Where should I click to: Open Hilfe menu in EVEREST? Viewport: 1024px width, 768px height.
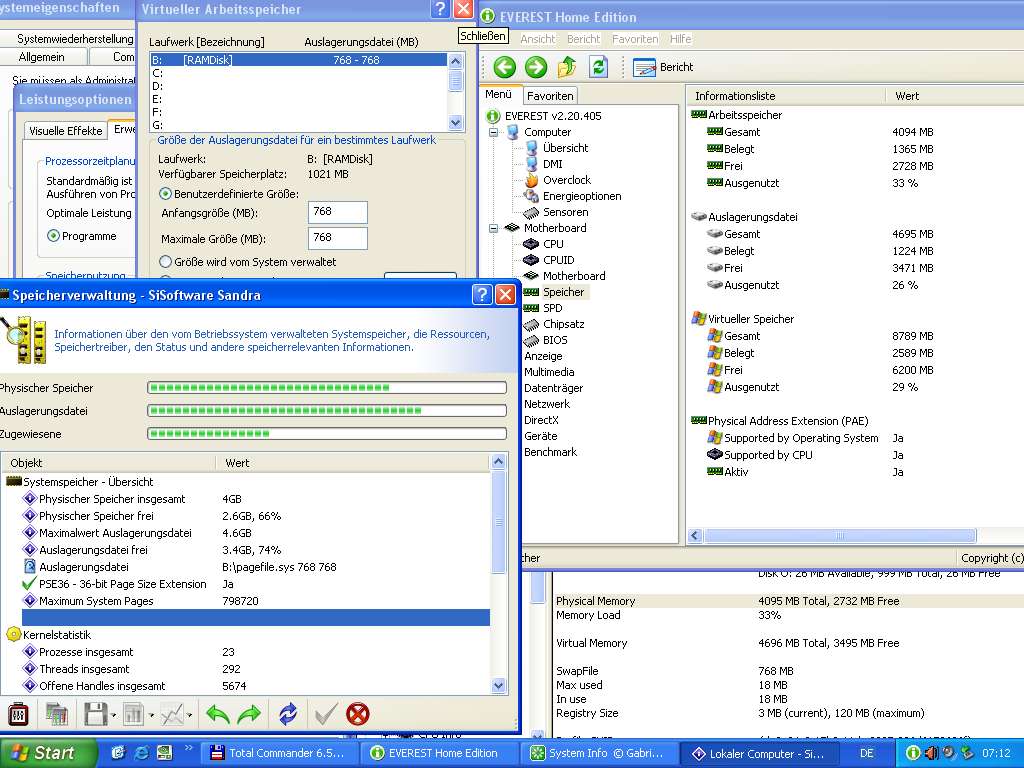pos(680,39)
